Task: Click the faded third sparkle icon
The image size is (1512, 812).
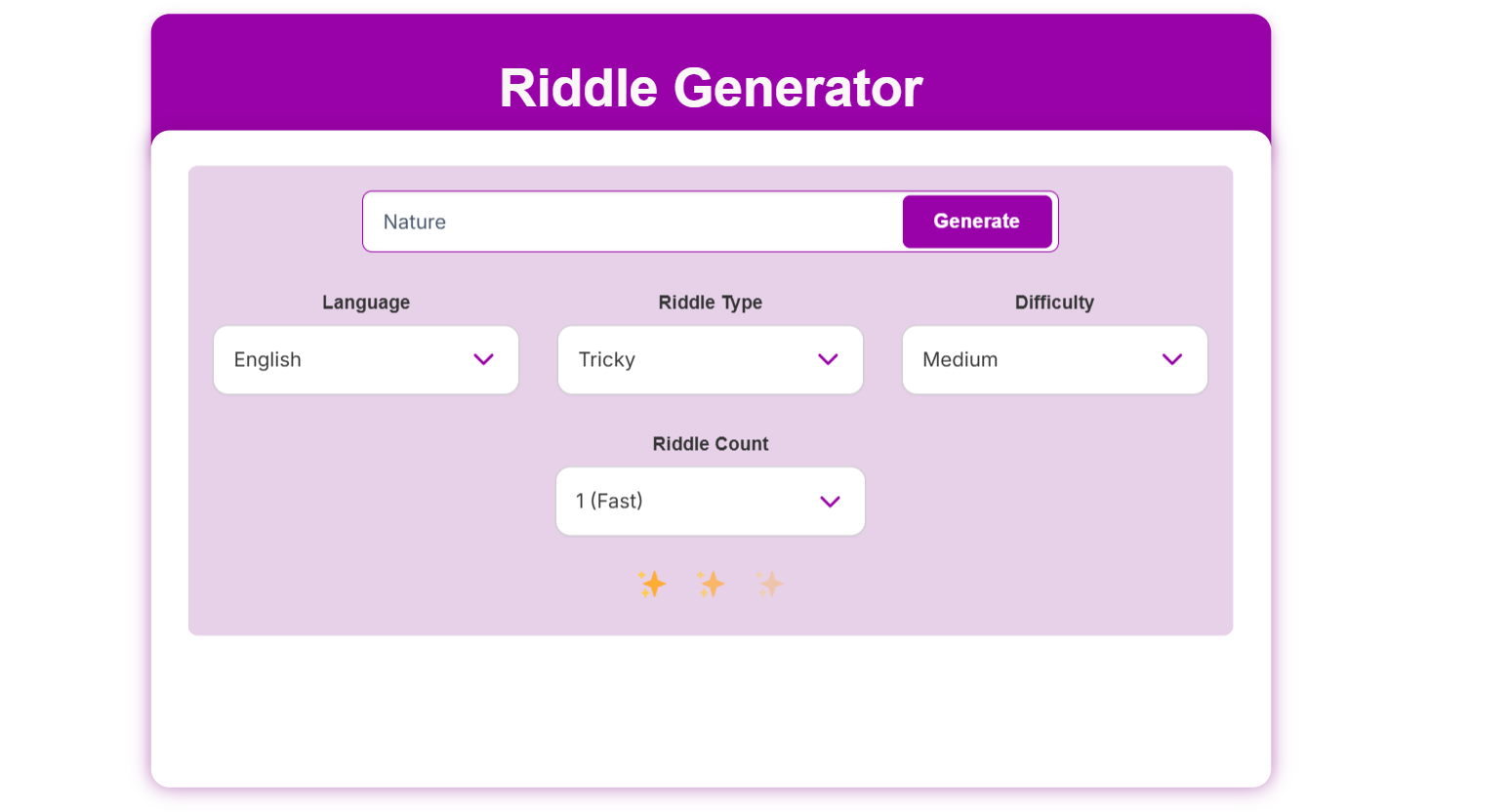Action: [769, 584]
